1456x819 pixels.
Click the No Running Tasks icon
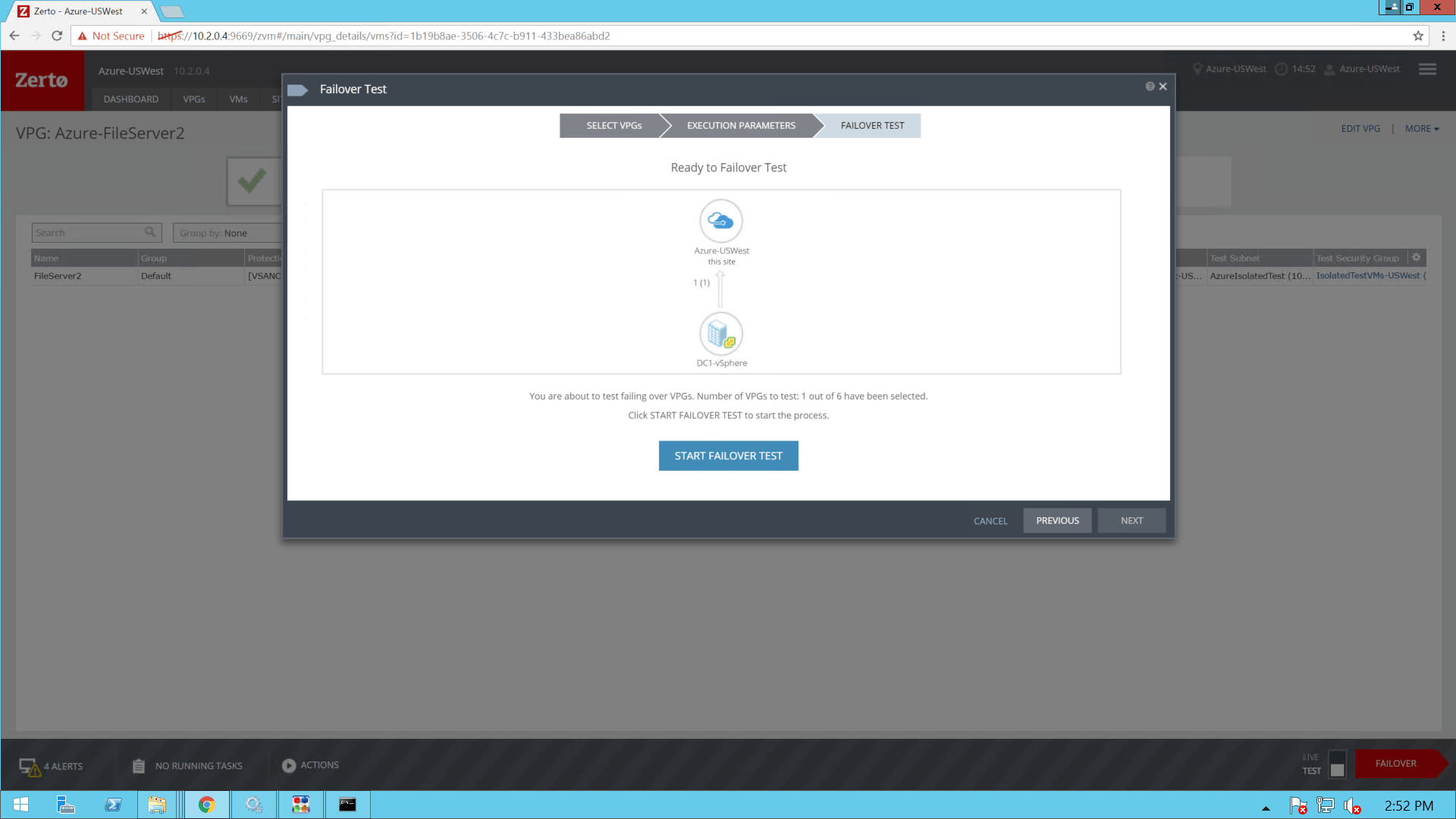click(x=139, y=765)
